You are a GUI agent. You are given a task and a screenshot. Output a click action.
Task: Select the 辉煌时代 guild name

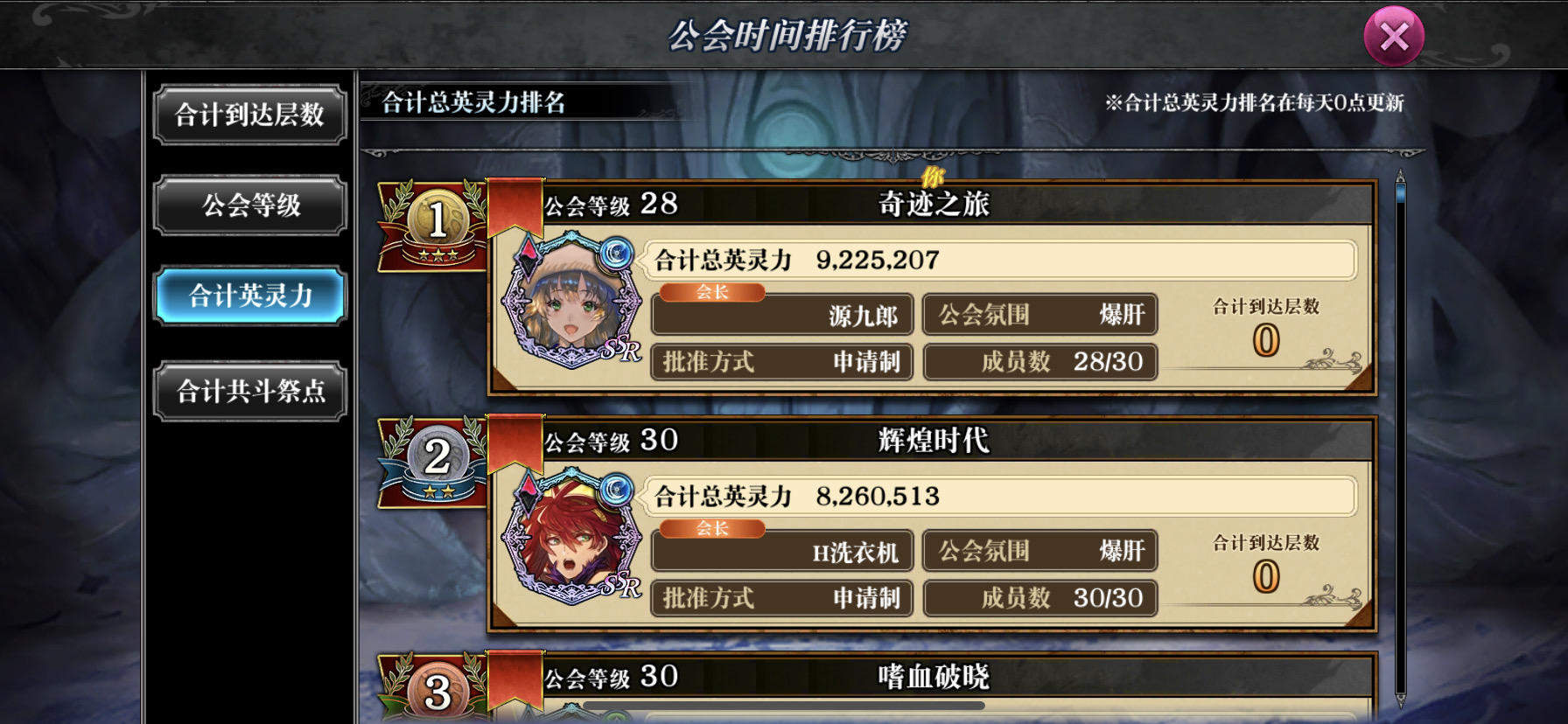pyautogui.click(x=934, y=440)
